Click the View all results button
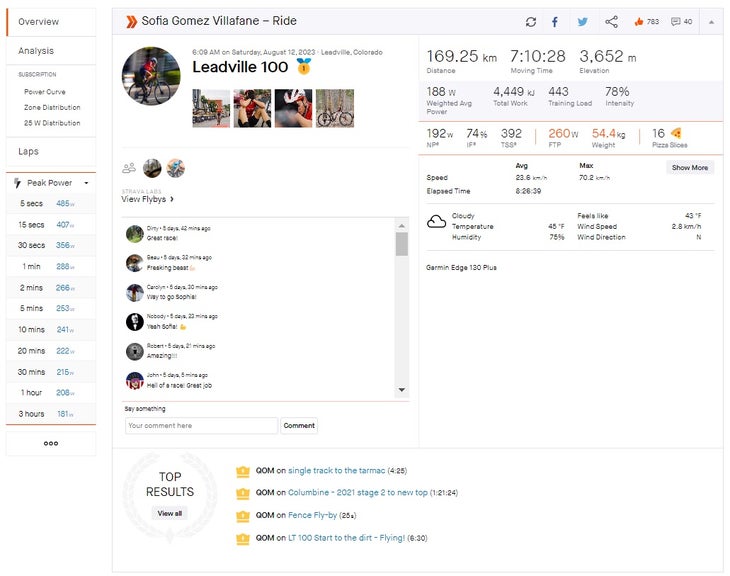730x576 pixels. click(x=170, y=513)
